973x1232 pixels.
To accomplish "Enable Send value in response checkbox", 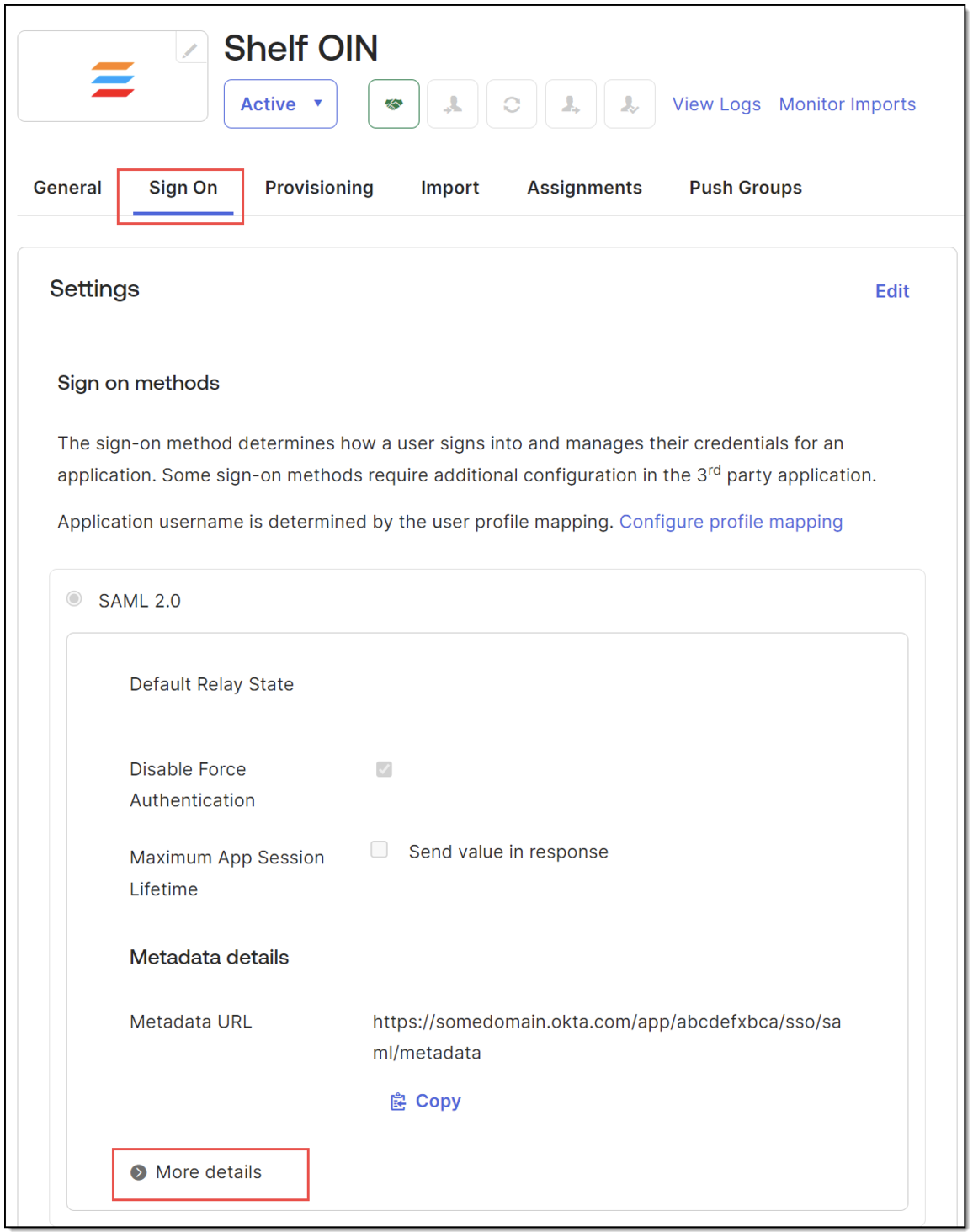I will coord(380,850).
